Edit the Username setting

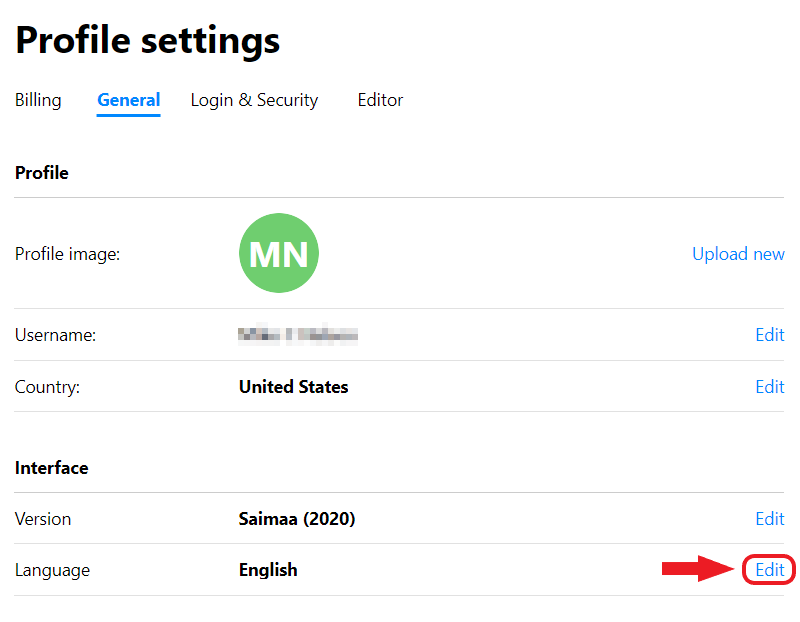770,335
